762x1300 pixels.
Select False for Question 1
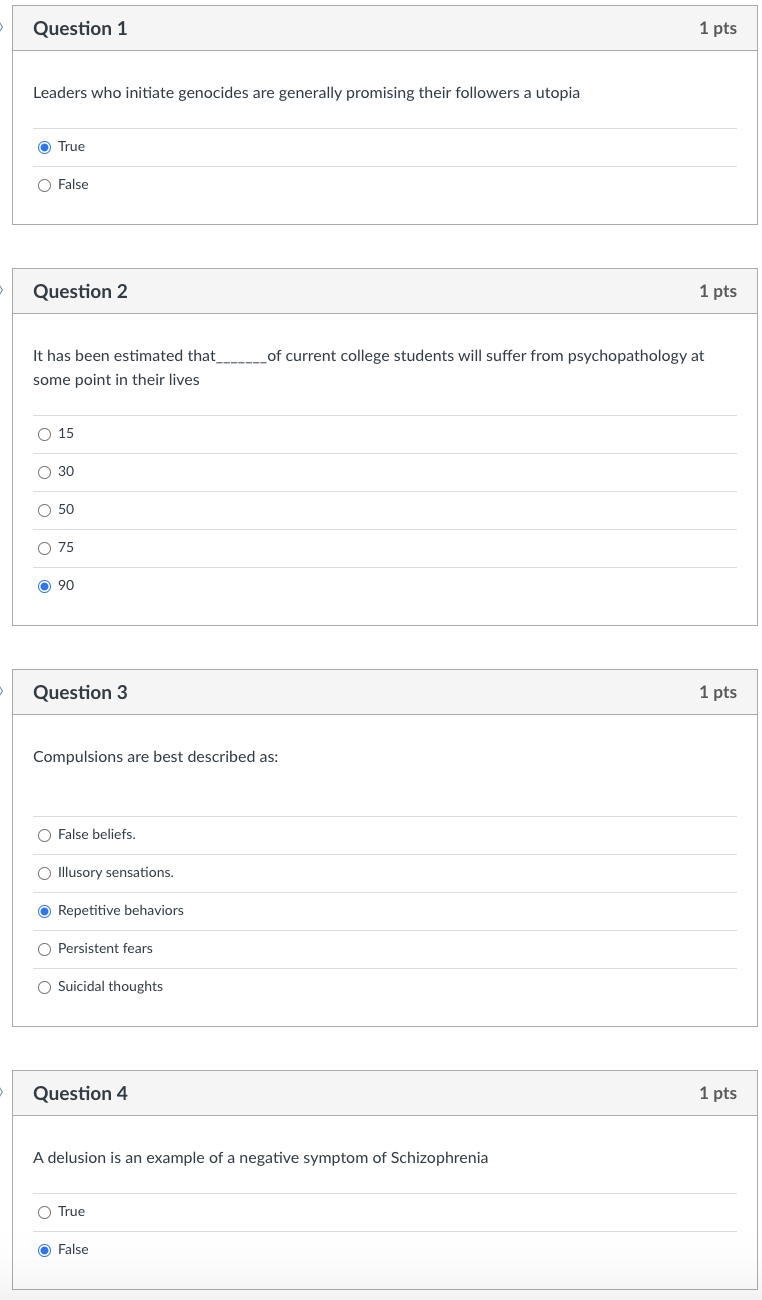pyautogui.click(x=44, y=185)
